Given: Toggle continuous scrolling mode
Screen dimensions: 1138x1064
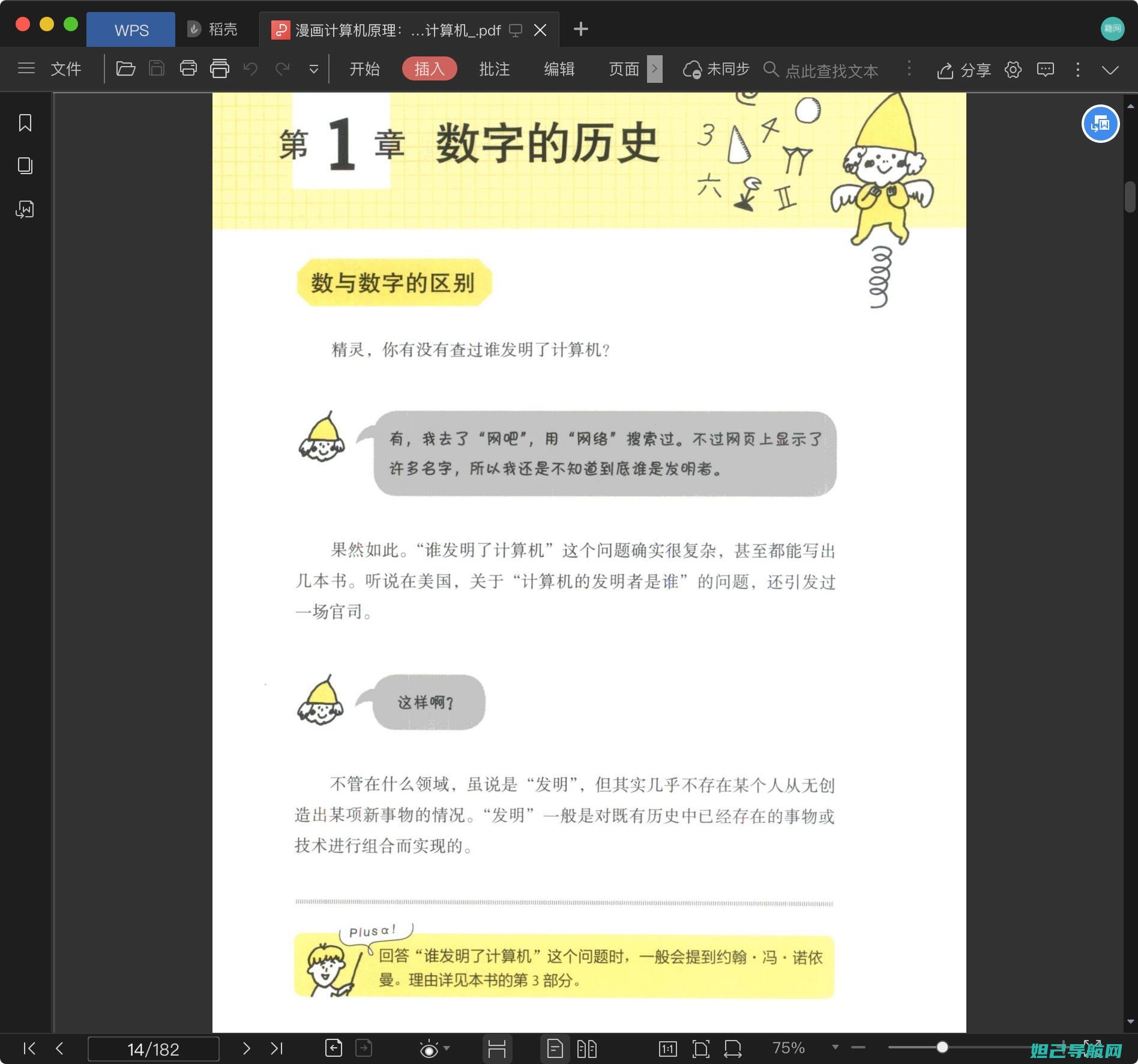Looking at the screenshot, I should [497, 1049].
